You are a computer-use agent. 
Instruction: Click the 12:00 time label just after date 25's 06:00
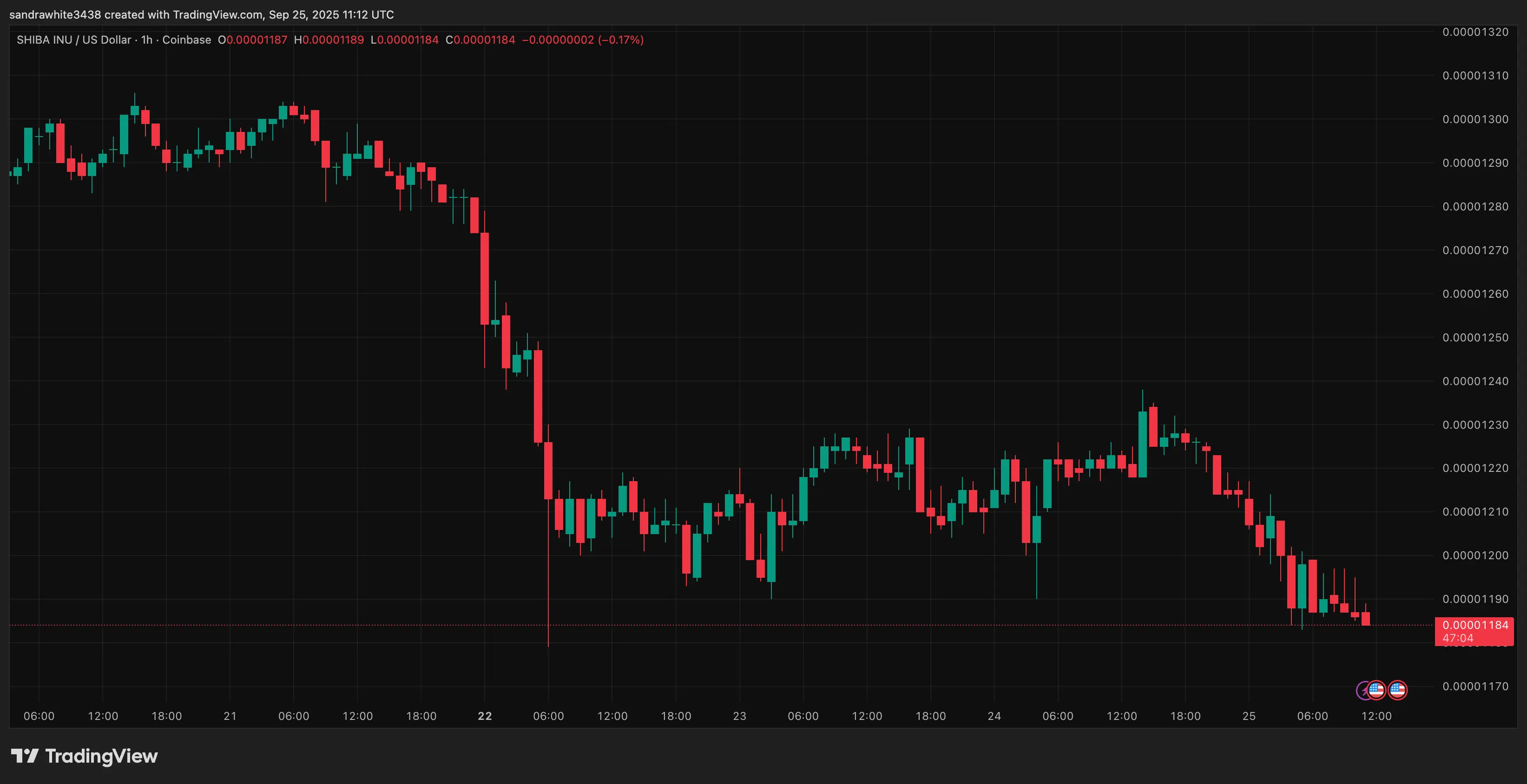click(x=1376, y=716)
